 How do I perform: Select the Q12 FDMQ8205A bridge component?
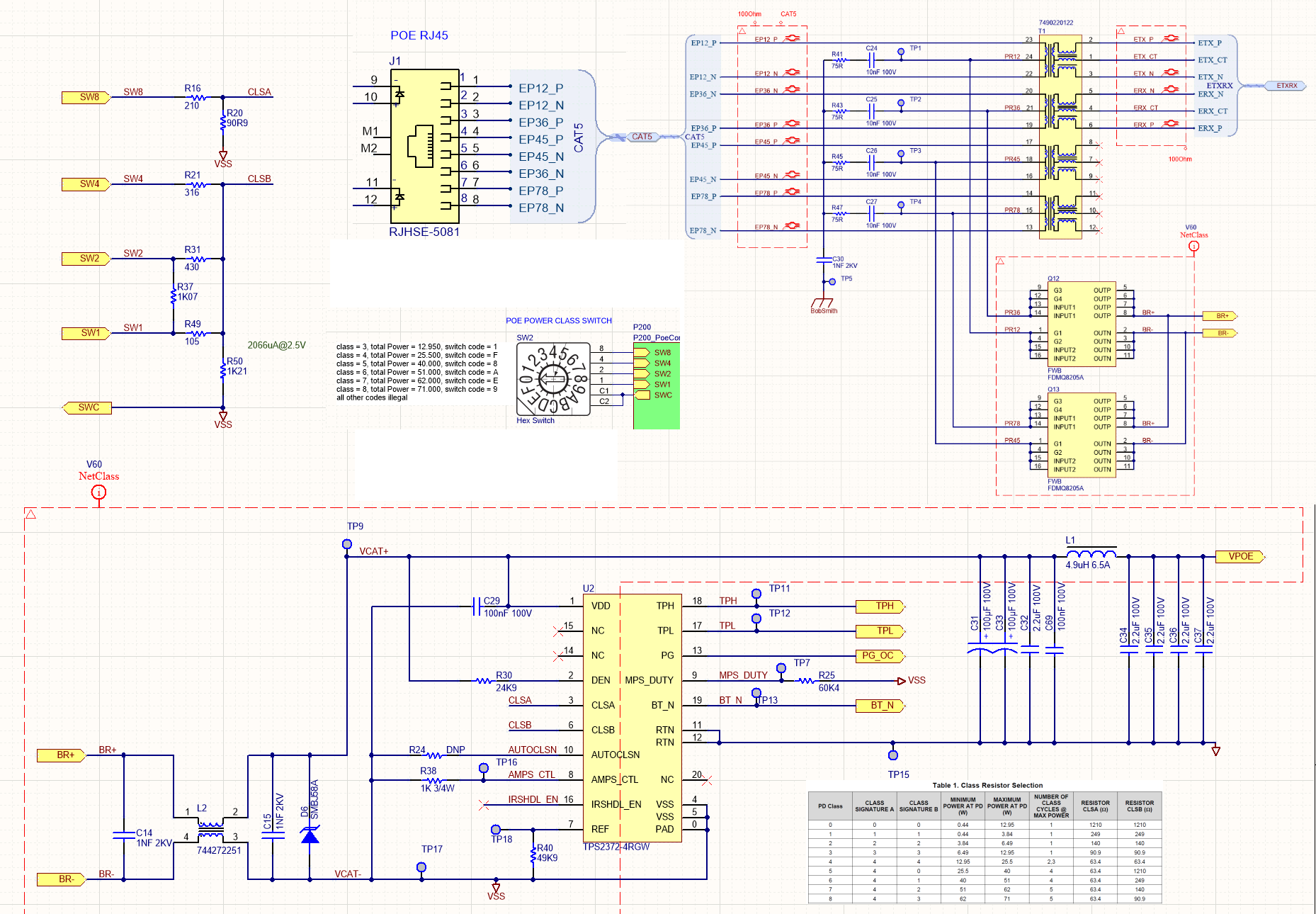click(x=1082, y=324)
